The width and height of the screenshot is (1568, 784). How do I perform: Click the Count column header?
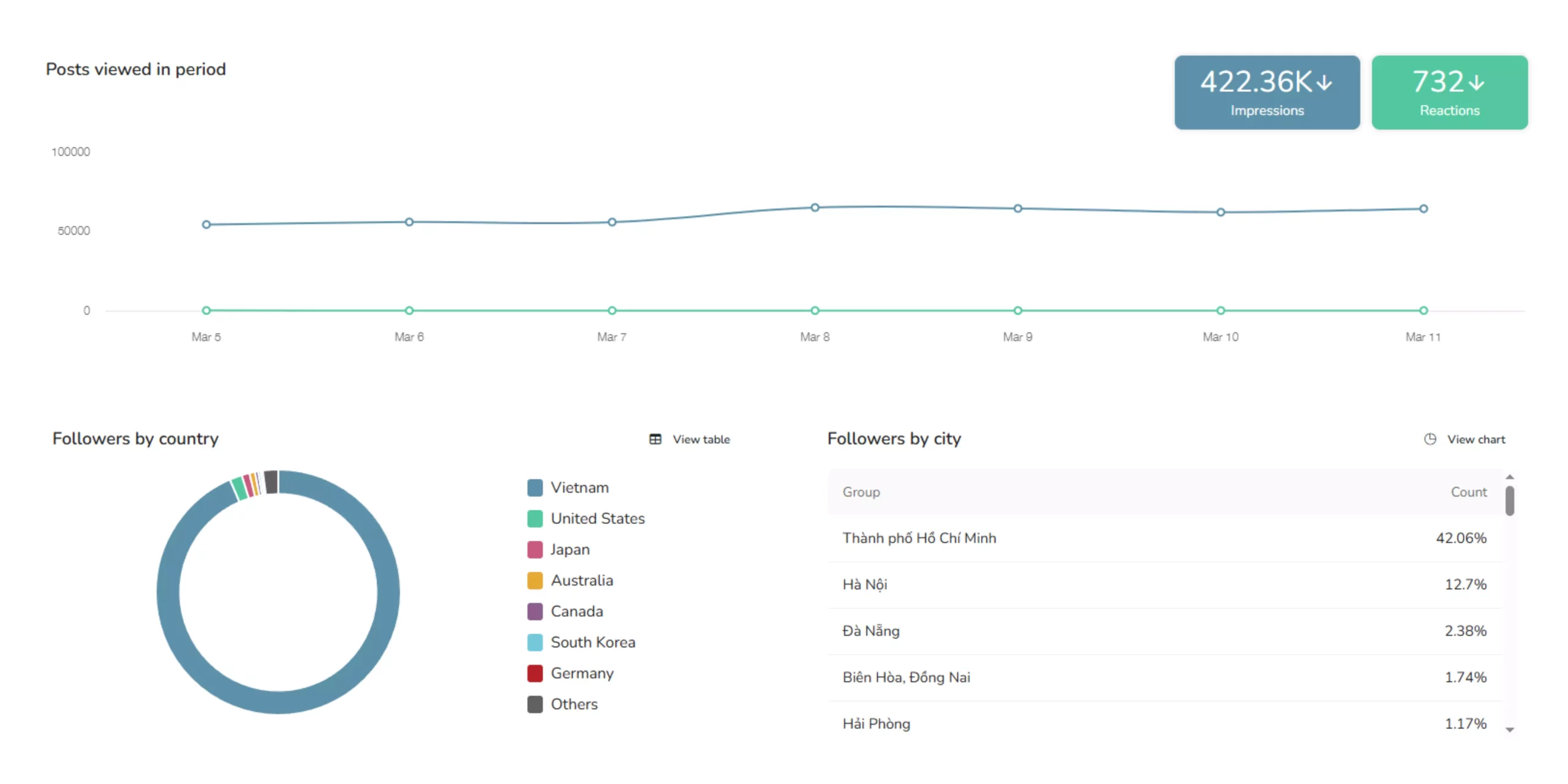point(1468,492)
